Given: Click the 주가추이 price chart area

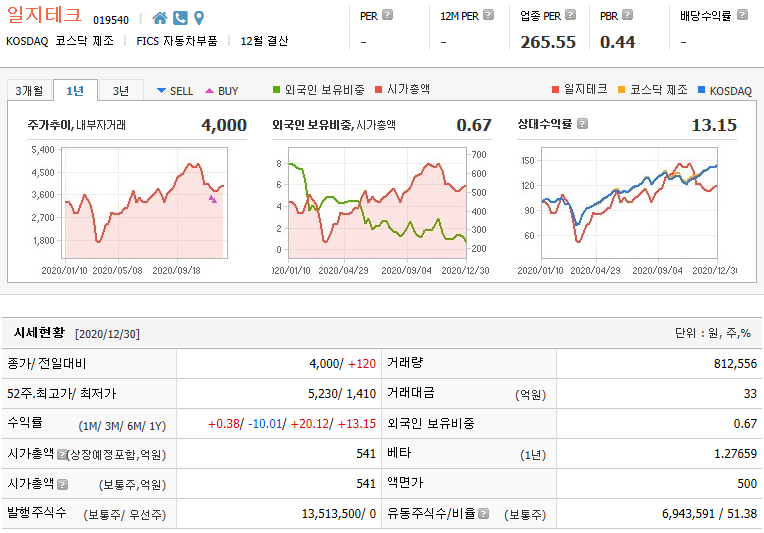Looking at the screenshot, I should coord(144,203).
